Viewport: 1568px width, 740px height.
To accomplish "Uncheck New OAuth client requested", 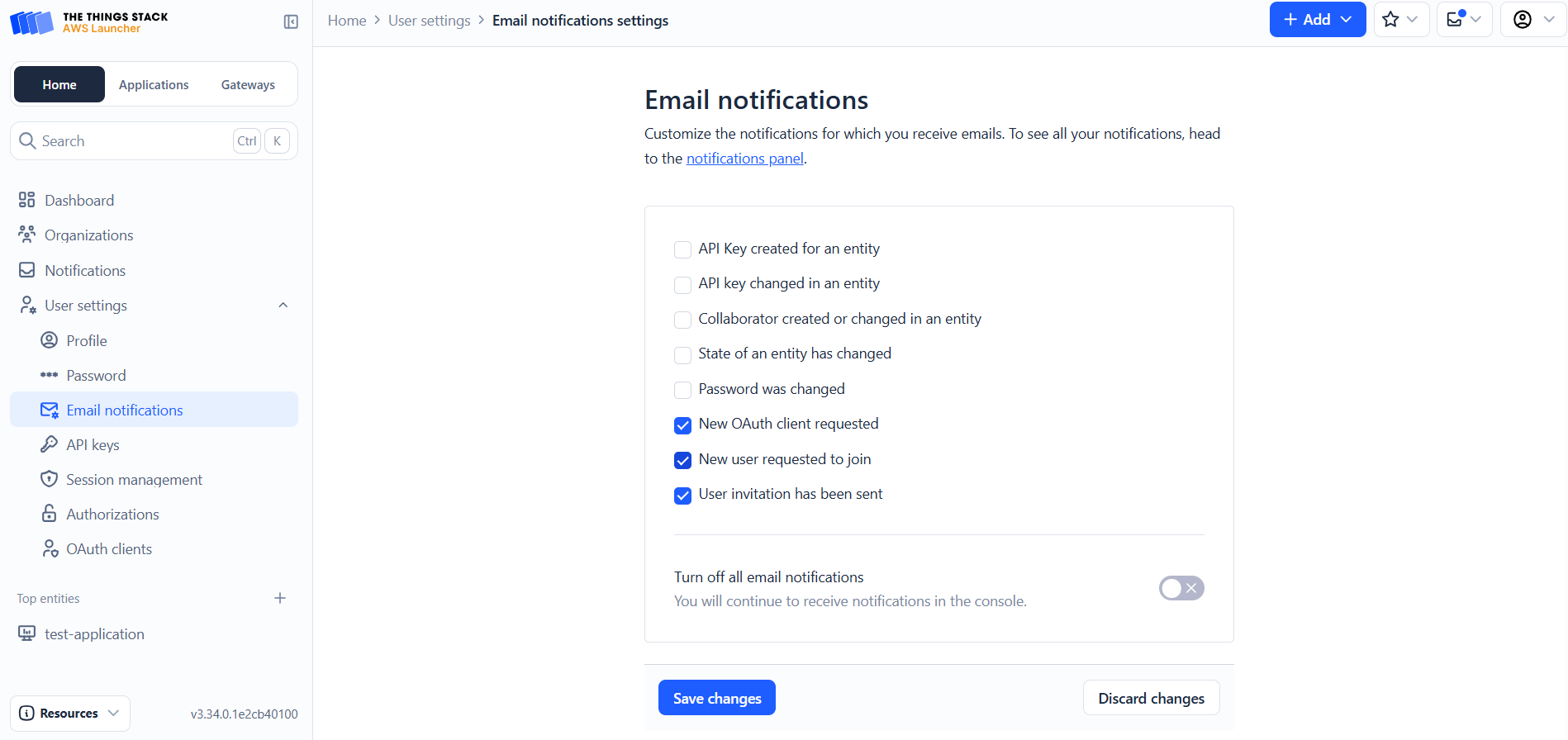I will pos(682,425).
